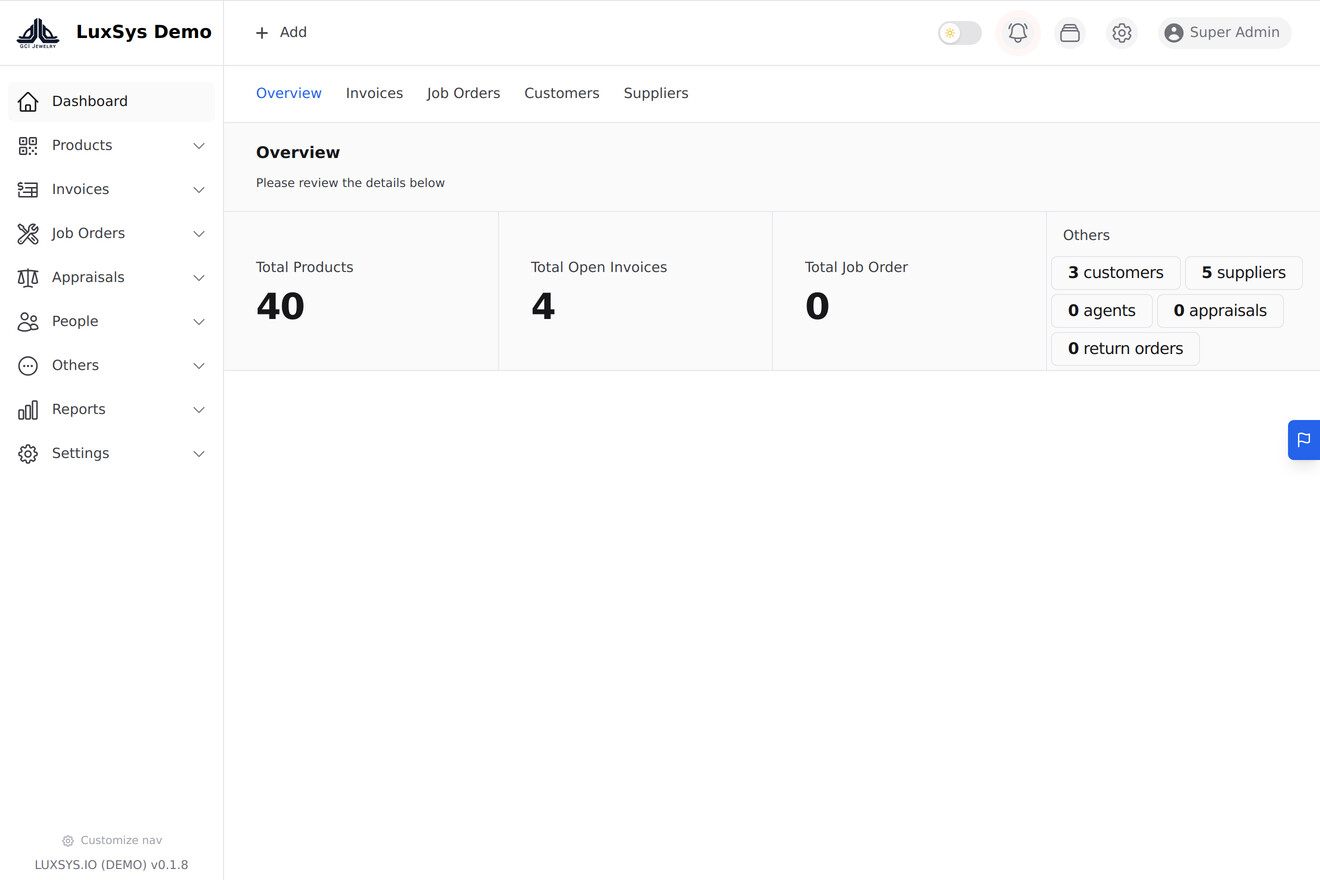Image resolution: width=1320 pixels, height=880 pixels.
Task: Click the Customize nav gear icon
Action: 68,841
